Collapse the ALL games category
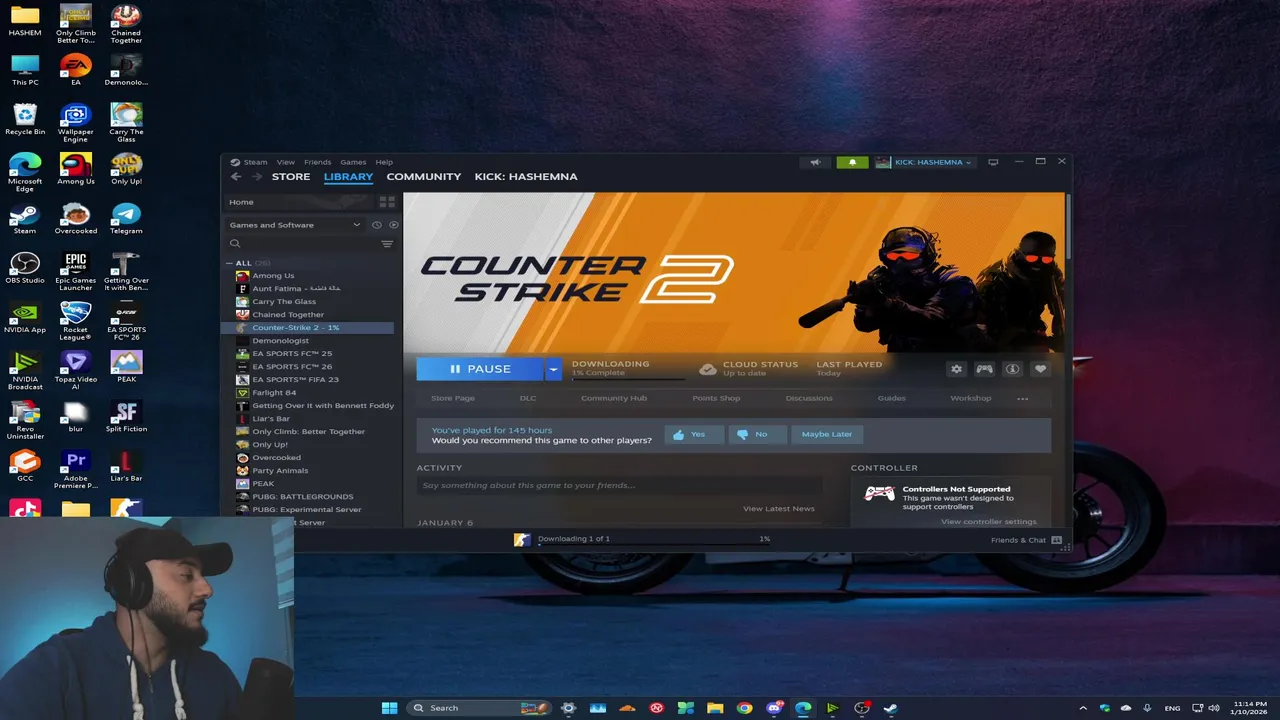 click(229, 263)
